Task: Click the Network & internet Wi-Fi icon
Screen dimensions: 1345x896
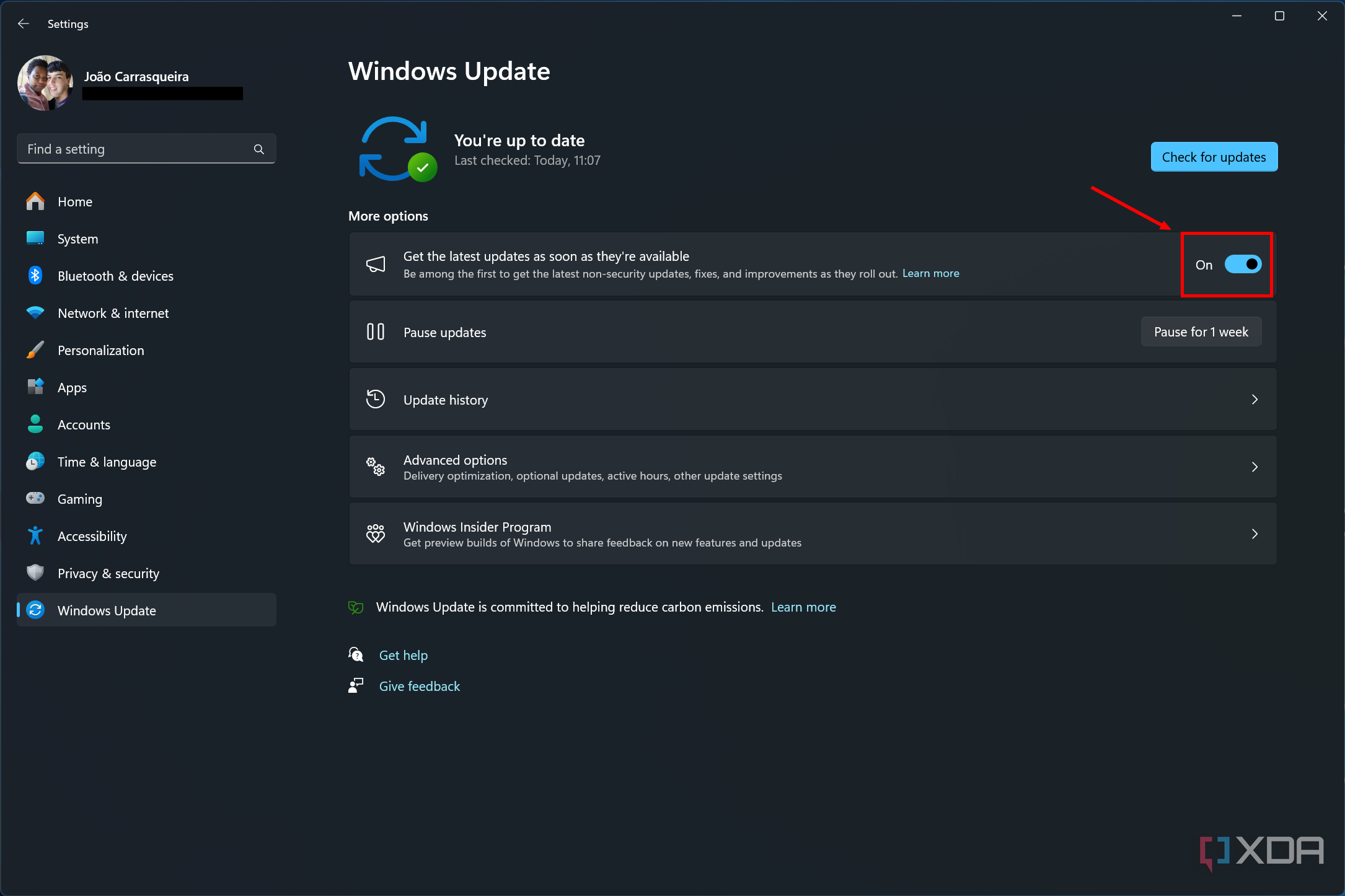Action: [x=35, y=312]
